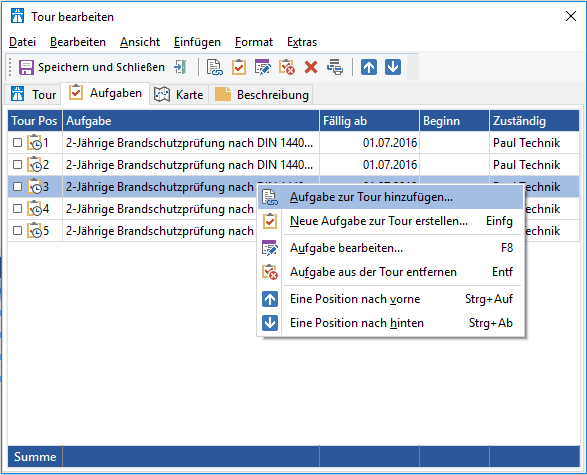Click Paul Technik in row 2
This screenshot has height=475, width=587.
click(x=526, y=165)
